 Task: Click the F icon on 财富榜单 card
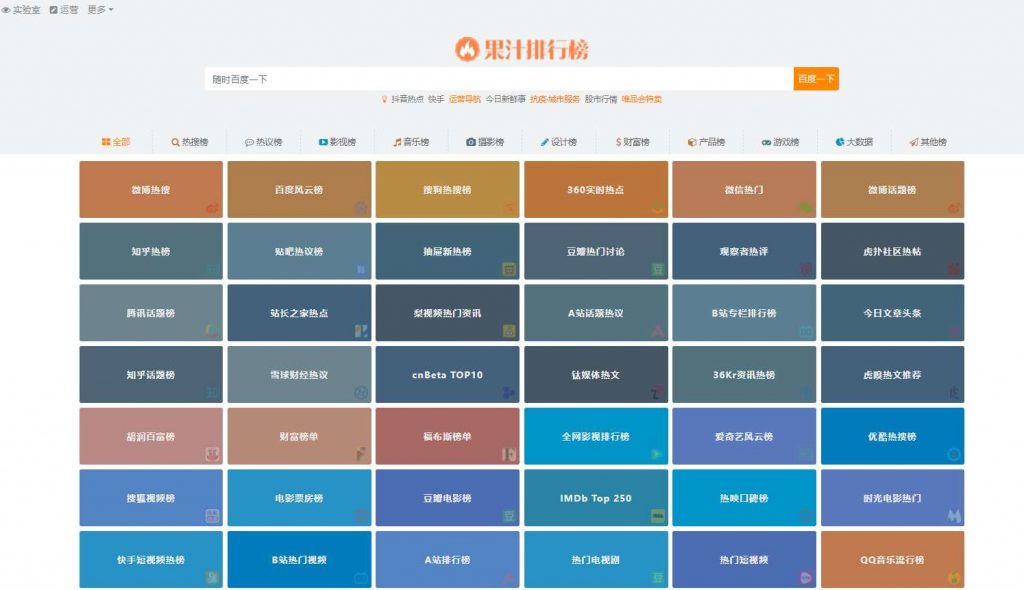tap(361, 454)
